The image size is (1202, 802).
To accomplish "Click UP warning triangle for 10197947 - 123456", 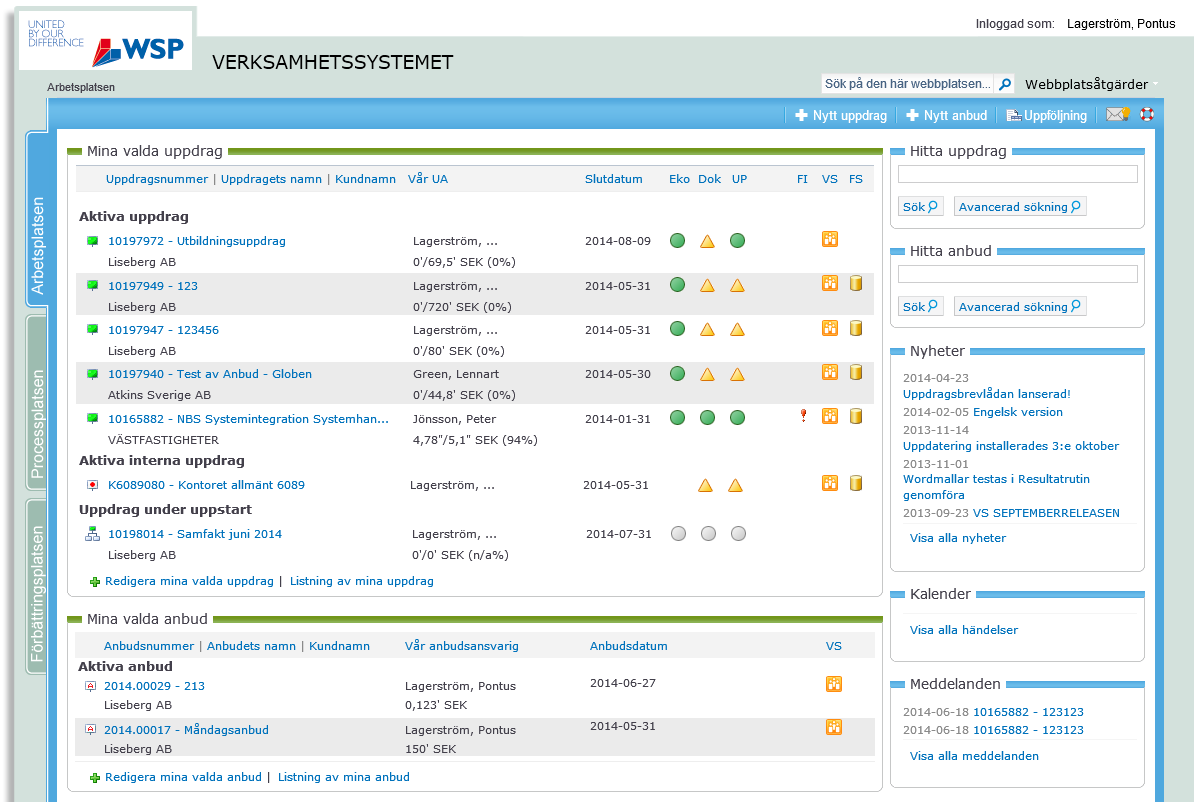I will (738, 329).
